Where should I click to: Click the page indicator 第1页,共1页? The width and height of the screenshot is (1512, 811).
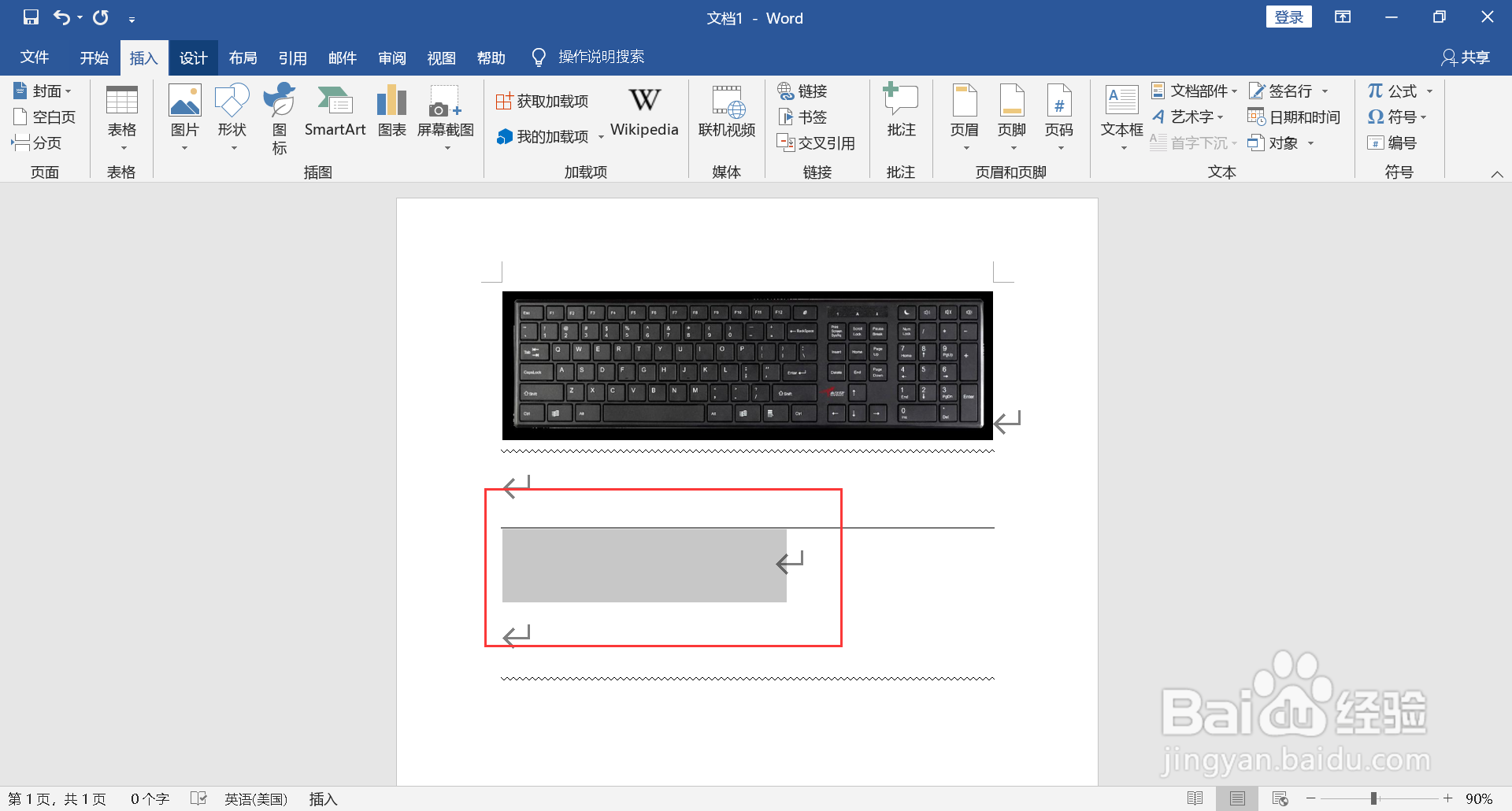click(57, 799)
